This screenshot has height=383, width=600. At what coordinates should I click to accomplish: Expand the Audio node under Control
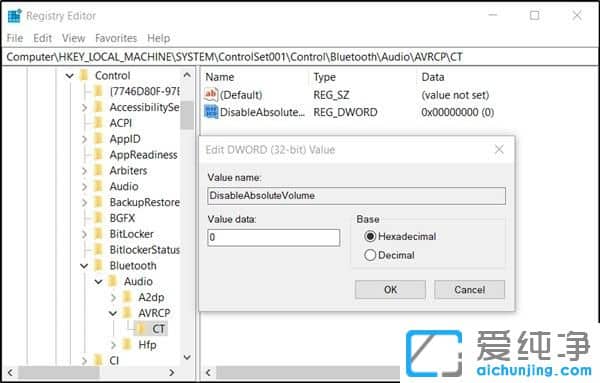point(84,187)
